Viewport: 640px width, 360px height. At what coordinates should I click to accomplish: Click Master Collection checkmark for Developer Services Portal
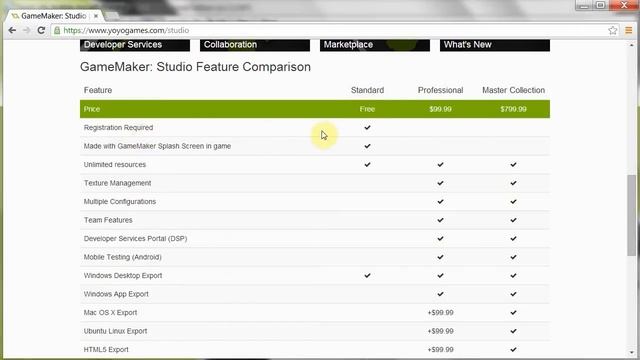513,238
